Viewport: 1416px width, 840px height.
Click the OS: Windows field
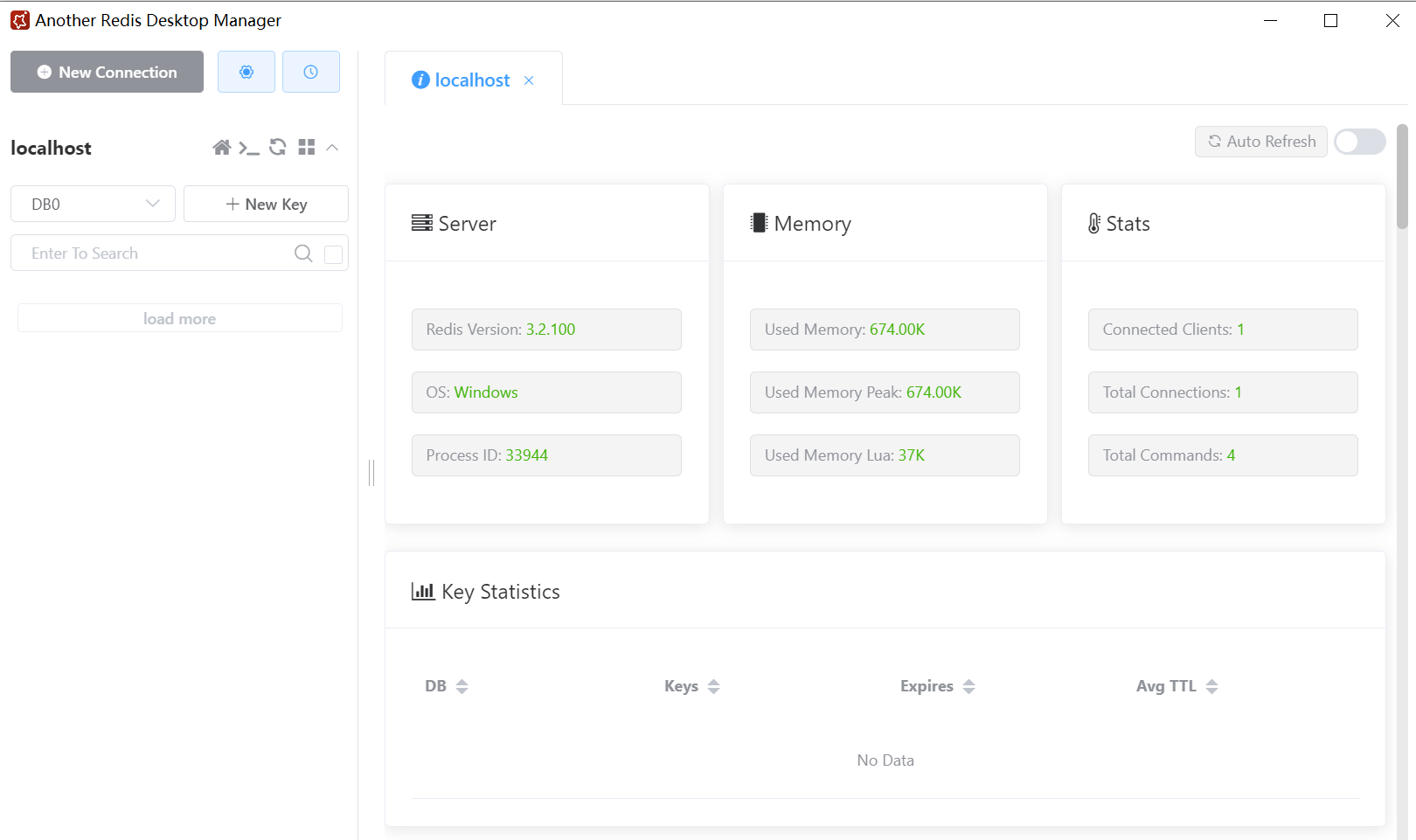pos(546,392)
